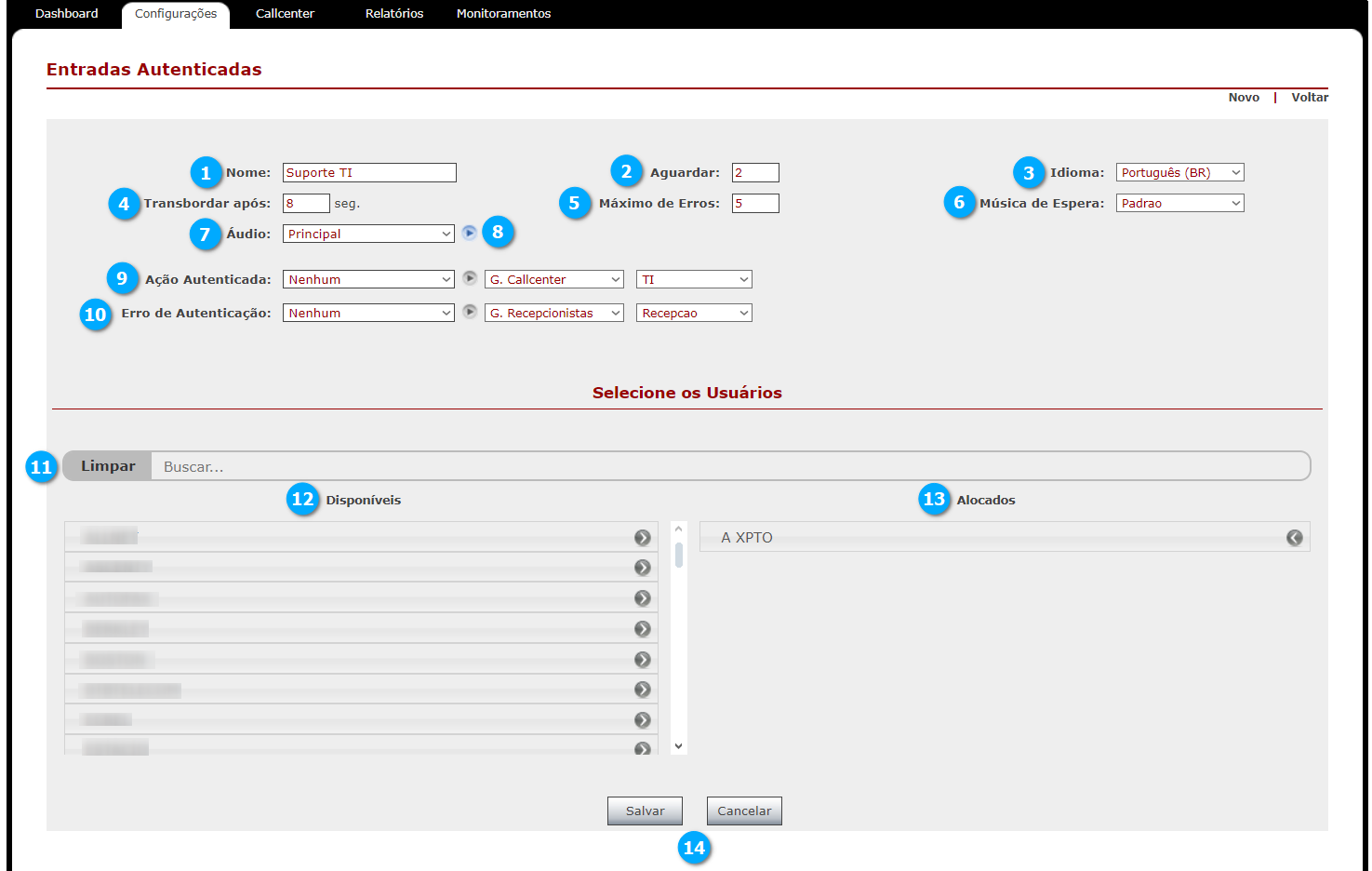
Task: Open the Idioma dropdown
Action: [1179, 172]
